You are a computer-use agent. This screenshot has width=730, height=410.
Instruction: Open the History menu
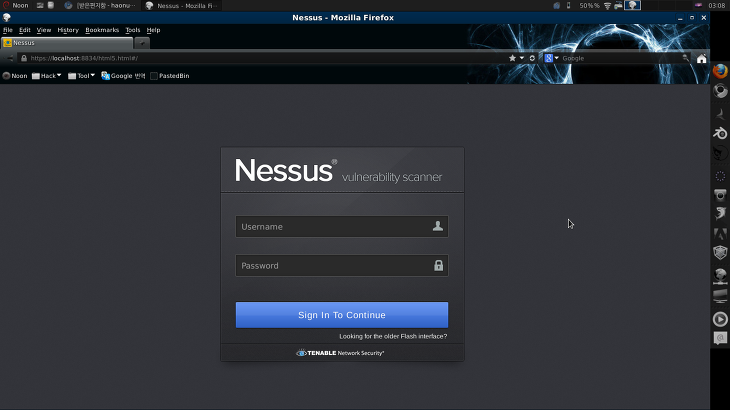(68, 30)
